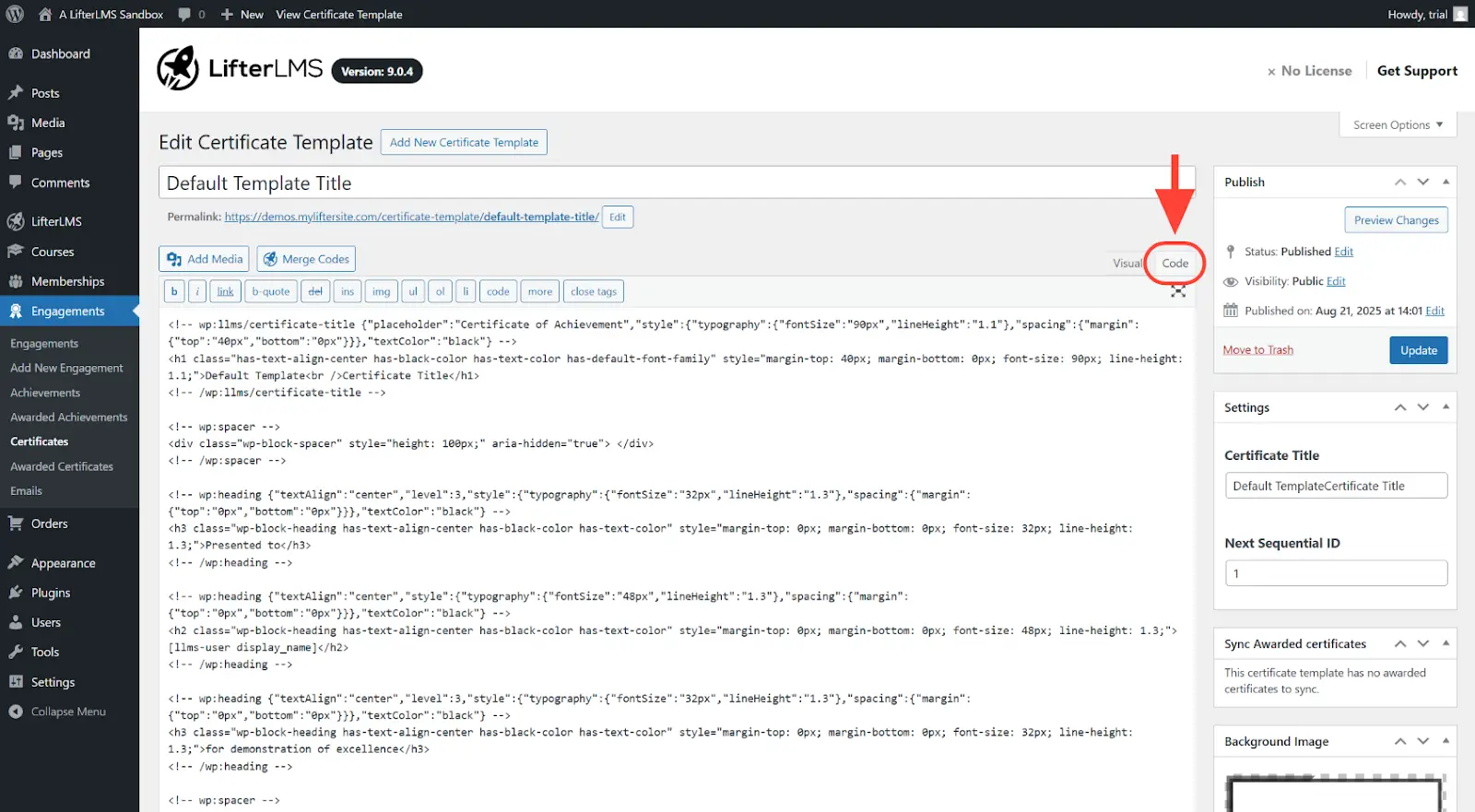1475x812 pixels.
Task: Open Tools in the sidebar
Action: pos(45,652)
